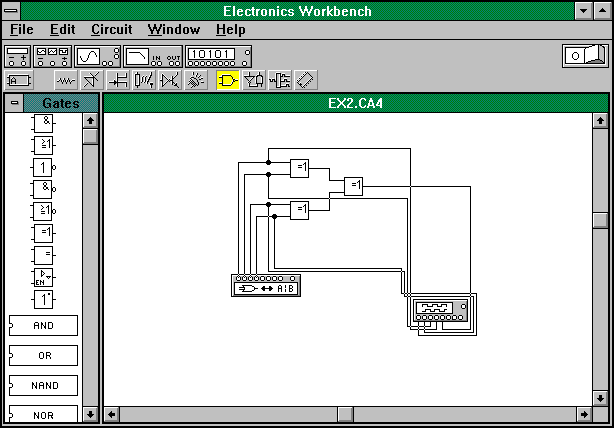Pick the AND gate from Gates list
The image size is (614, 428).
44,325
